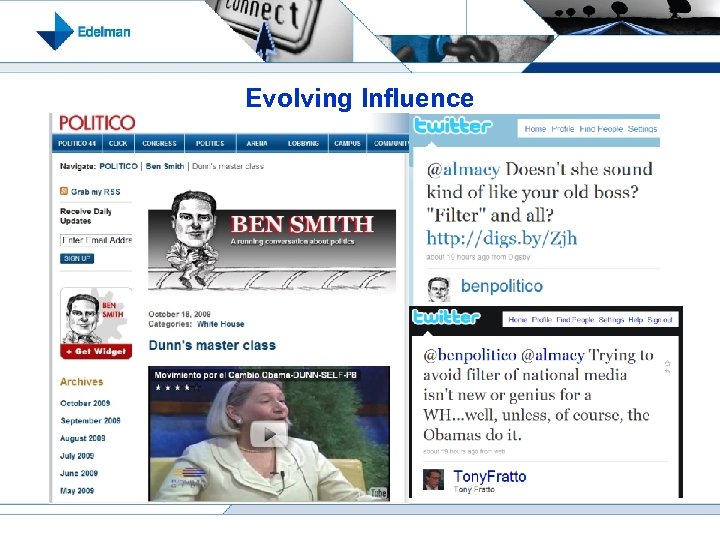Viewport: 720px width, 540px height.
Task: Play the Dunn video clip
Action: click(269, 434)
